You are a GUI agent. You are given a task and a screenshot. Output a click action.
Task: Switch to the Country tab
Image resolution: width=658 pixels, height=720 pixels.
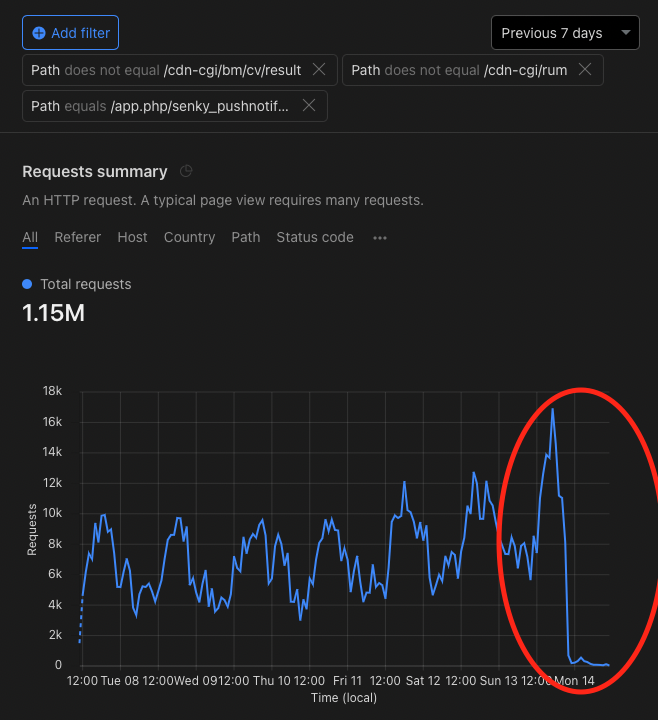coord(189,237)
